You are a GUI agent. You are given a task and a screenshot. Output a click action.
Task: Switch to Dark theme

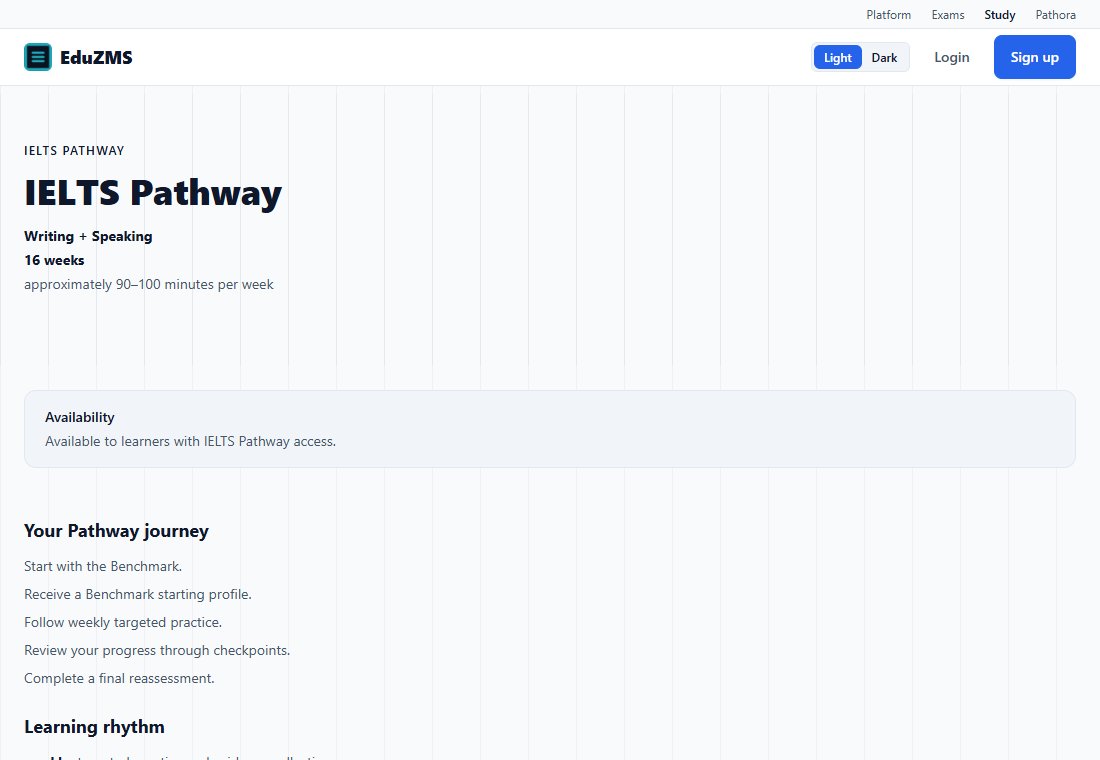pos(884,58)
